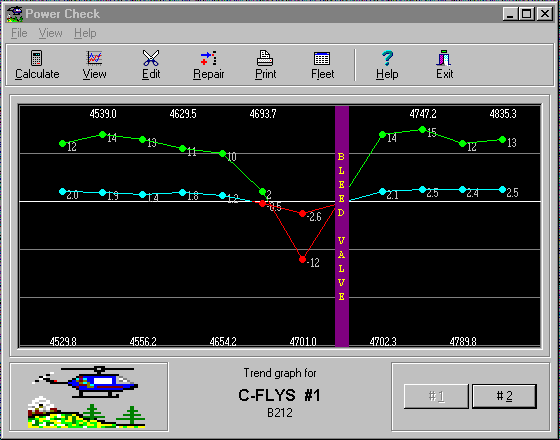Click the hours label 4693.7
This screenshot has width=560, height=440.
263,114
